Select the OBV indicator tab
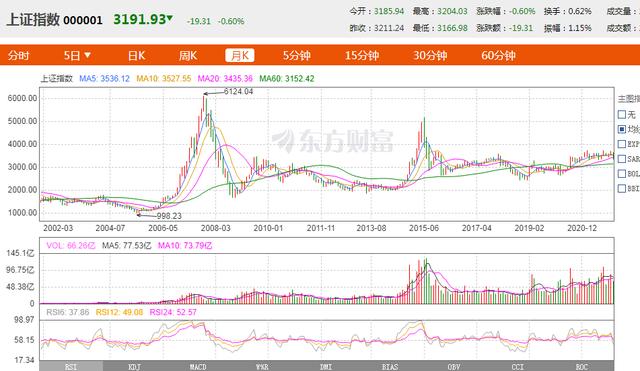 pyautogui.click(x=454, y=366)
